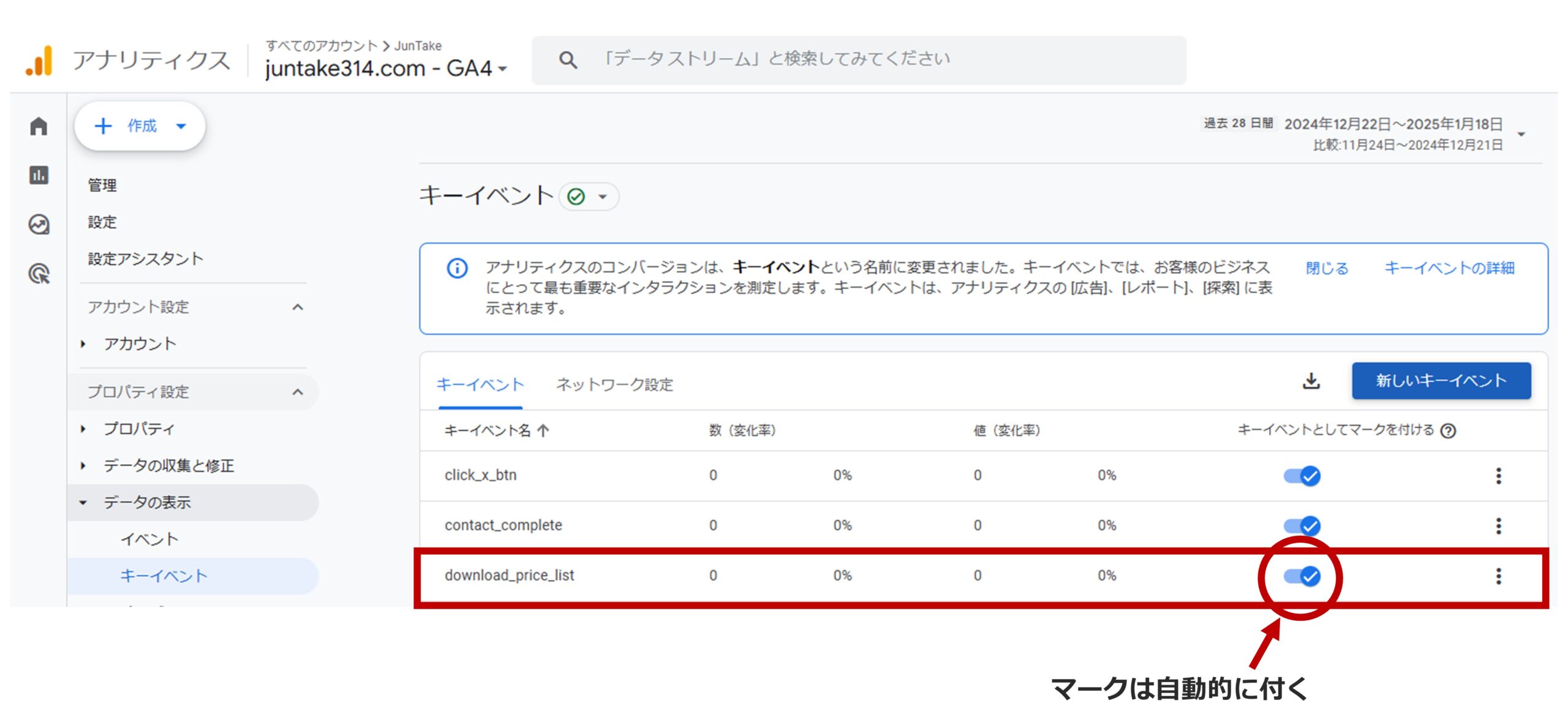Download the key events table with the export icon
This screenshot has height=728, width=1568.
(x=1313, y=382)
